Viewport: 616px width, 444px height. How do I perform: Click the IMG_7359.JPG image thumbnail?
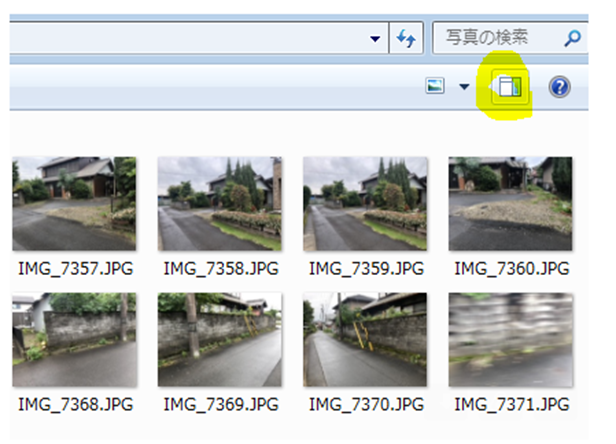365,203
